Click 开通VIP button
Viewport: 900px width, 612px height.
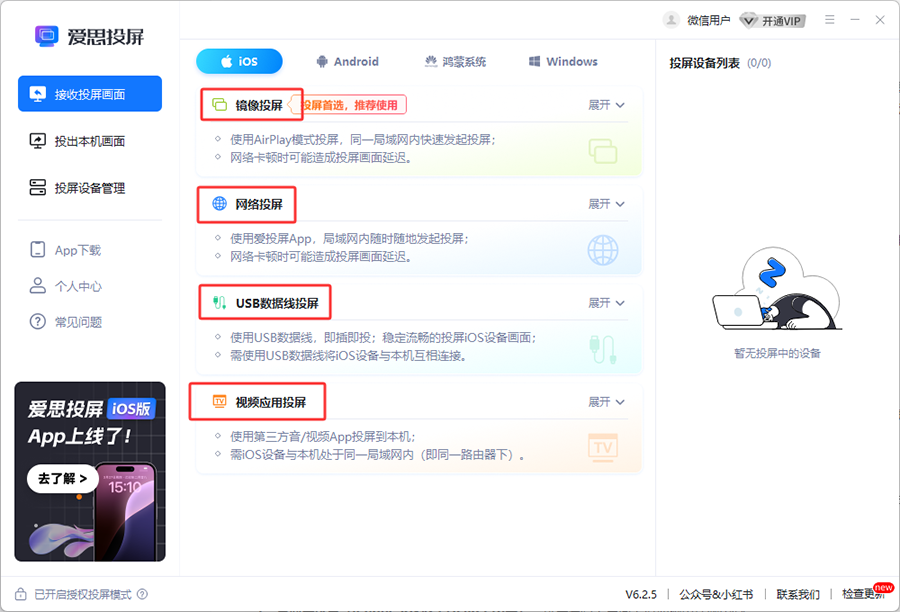click(x=773, y=21)
